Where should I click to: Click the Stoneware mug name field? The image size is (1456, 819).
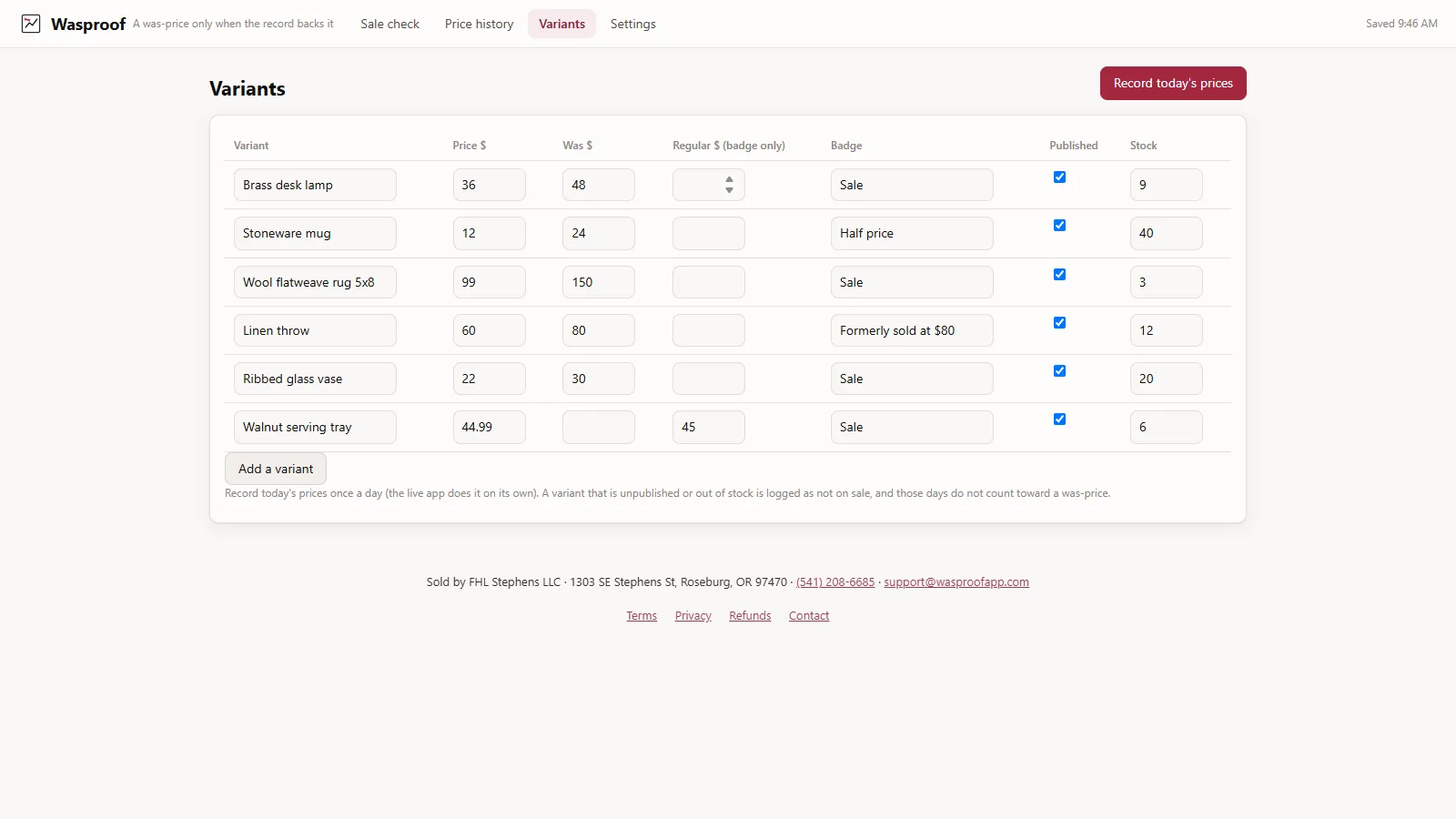(x=315, y=233)
